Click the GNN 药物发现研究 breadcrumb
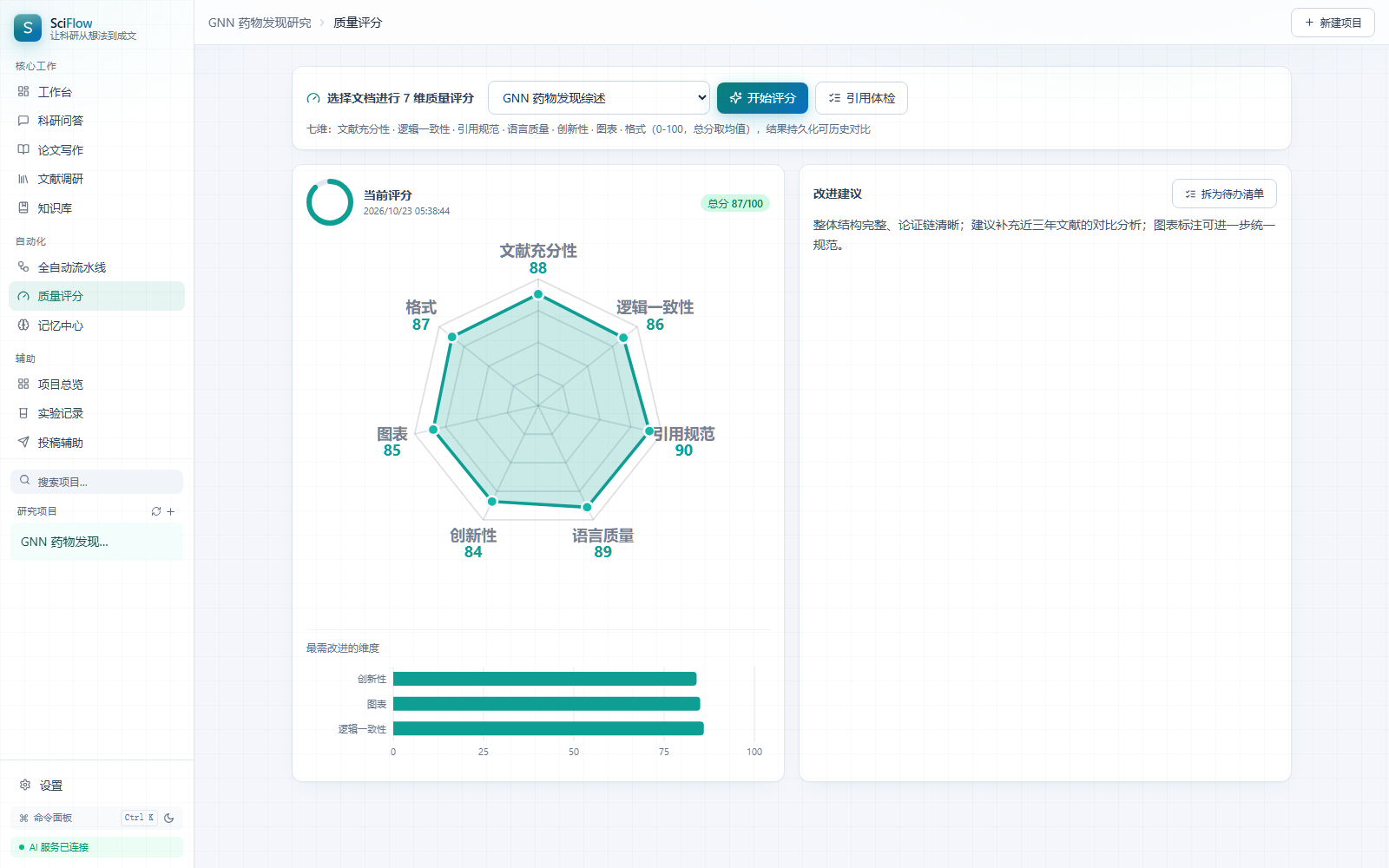 pyautogui.click(x=260, y=23)
